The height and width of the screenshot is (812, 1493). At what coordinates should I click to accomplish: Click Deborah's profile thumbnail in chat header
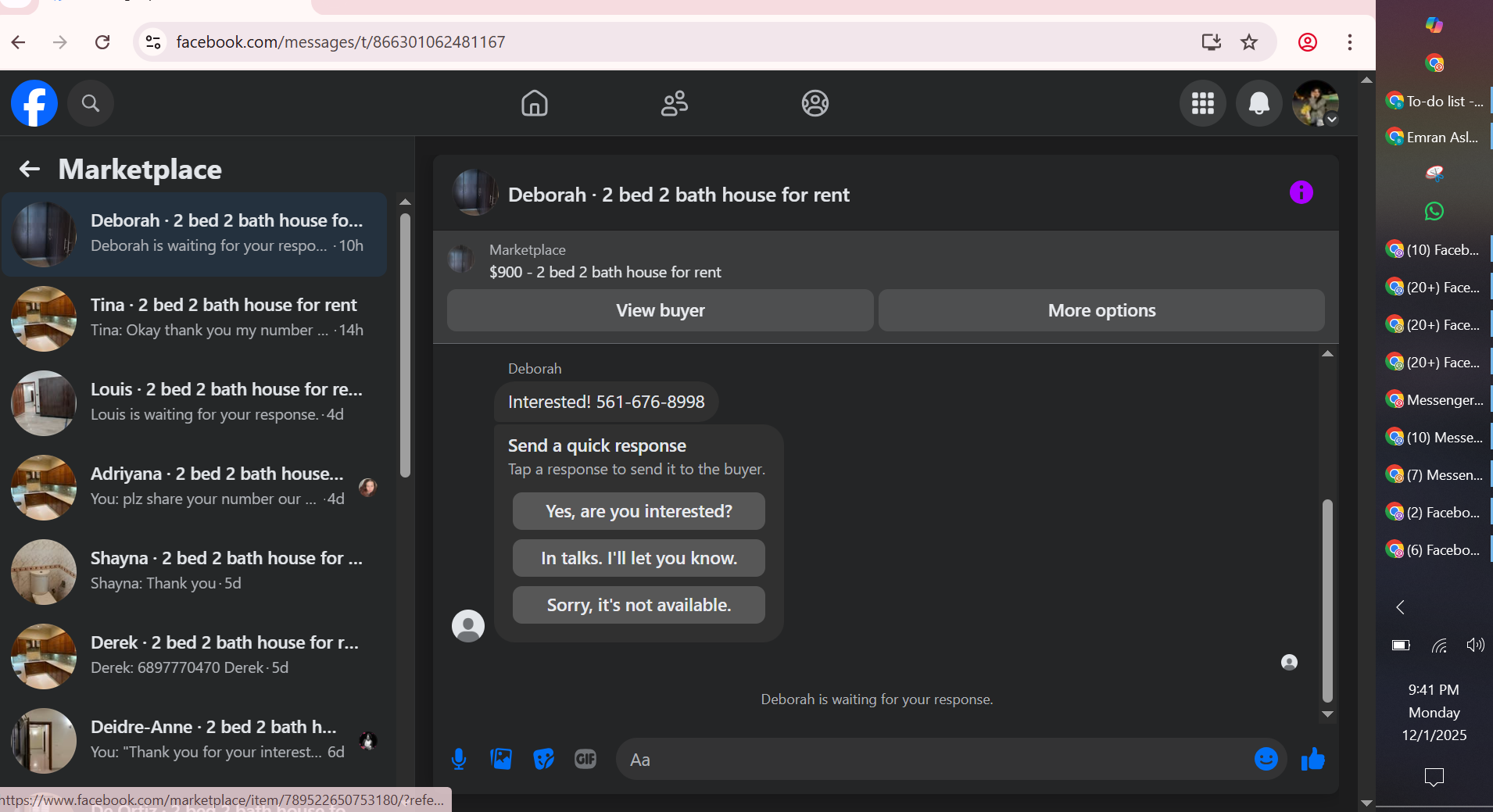[474, 192]
